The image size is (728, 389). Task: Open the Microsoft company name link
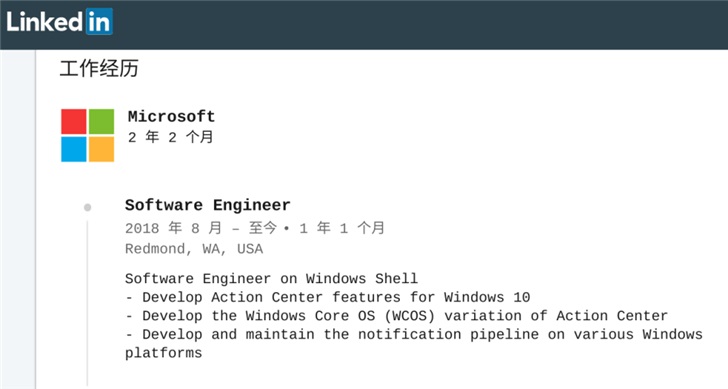[171, 116]
